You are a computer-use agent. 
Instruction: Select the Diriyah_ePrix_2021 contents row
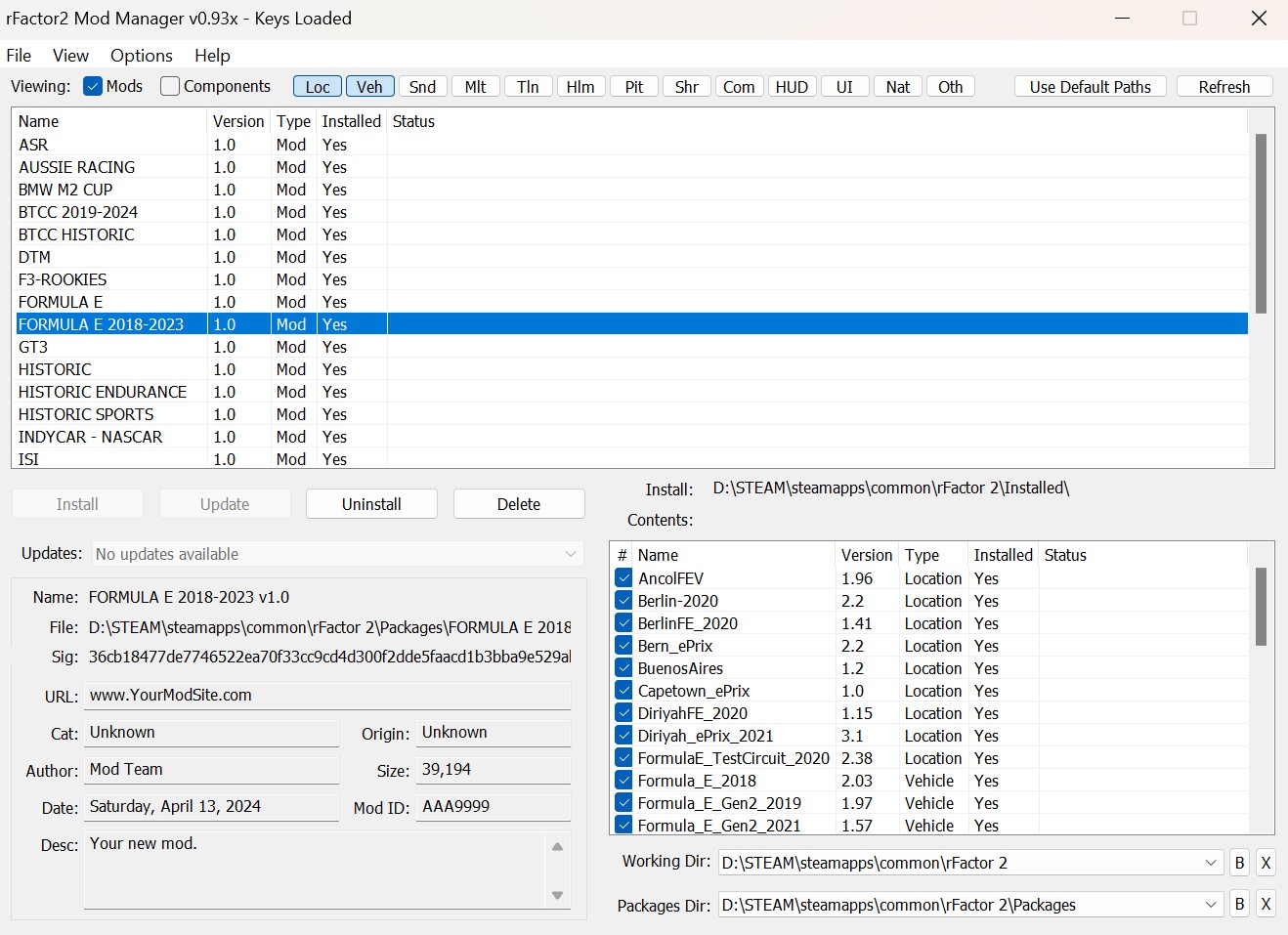pos(928,736)
